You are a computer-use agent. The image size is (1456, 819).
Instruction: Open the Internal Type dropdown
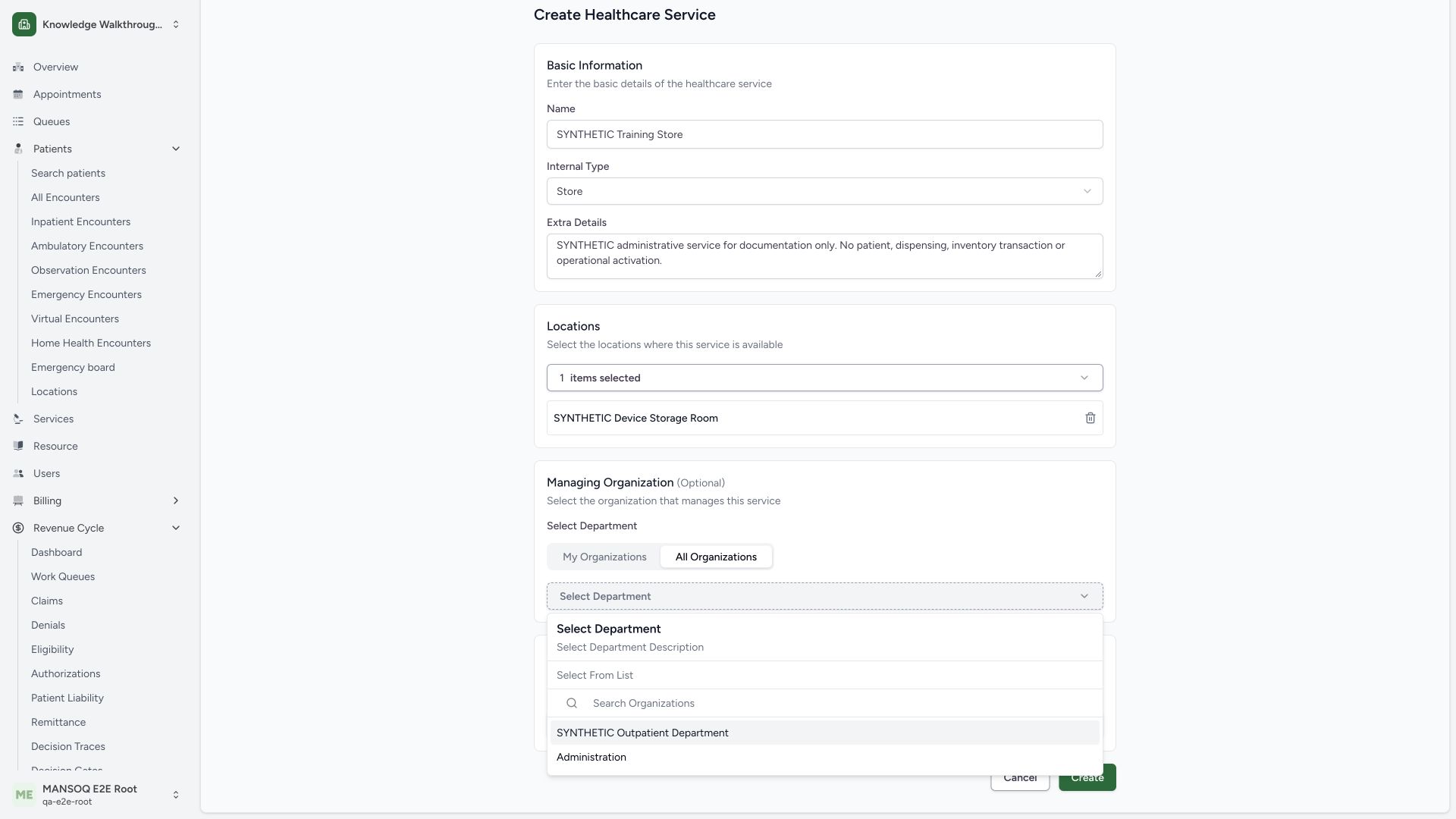(x=824, y=191)
